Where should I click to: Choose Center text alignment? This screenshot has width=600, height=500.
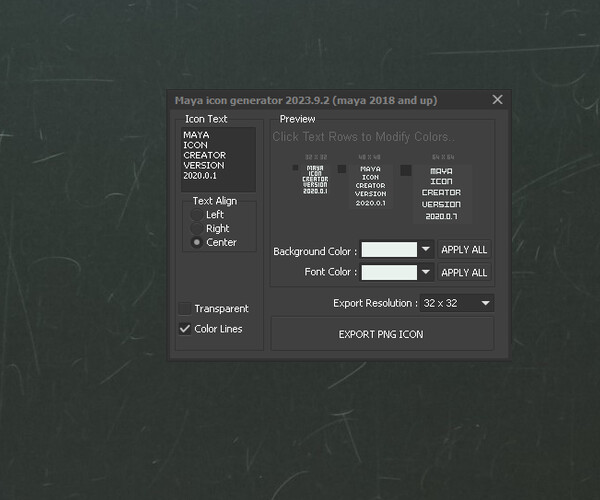point(197,242)
